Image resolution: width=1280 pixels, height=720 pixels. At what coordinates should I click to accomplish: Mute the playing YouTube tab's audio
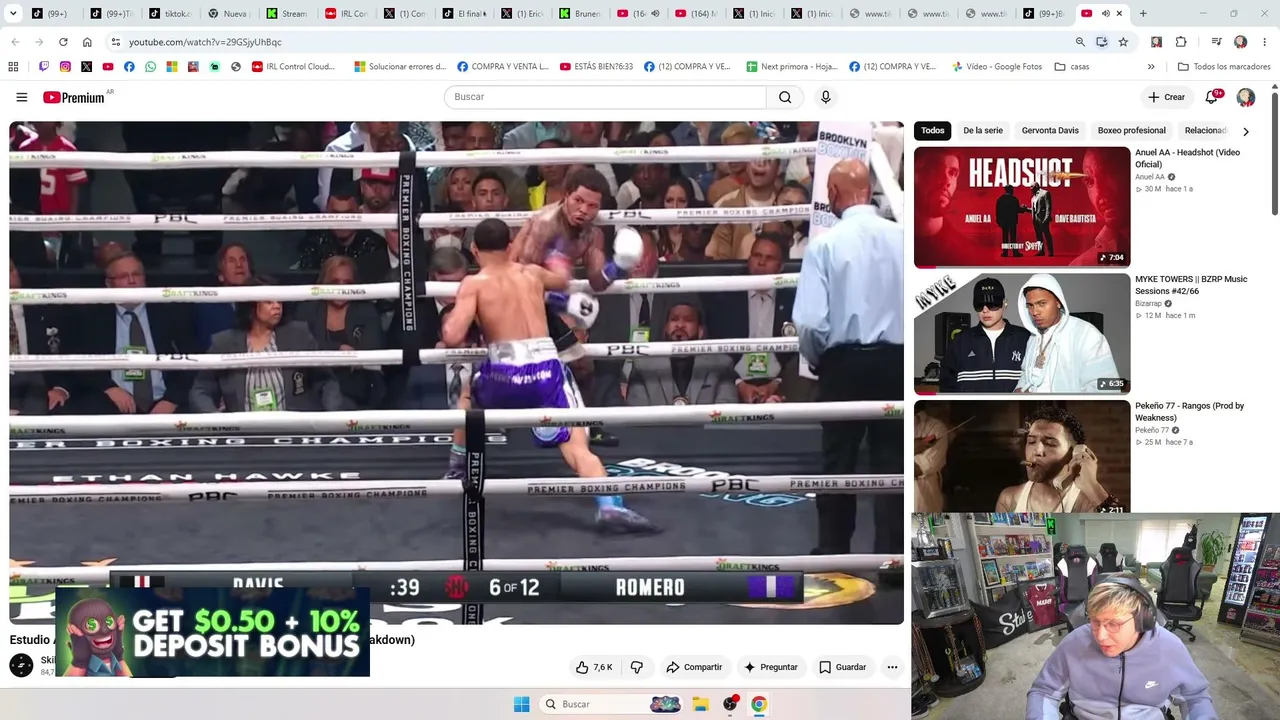tap(1106, 14)
